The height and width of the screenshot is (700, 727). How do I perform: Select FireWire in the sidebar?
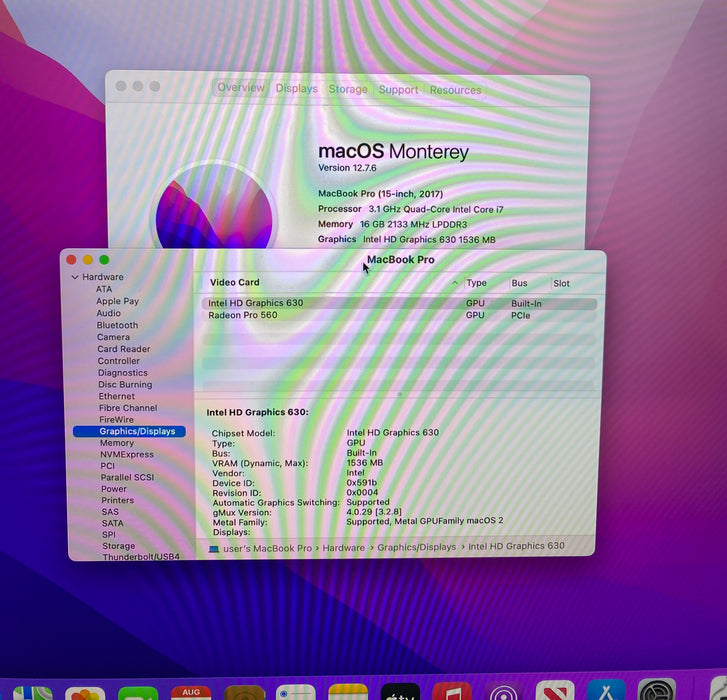[116, 420]
